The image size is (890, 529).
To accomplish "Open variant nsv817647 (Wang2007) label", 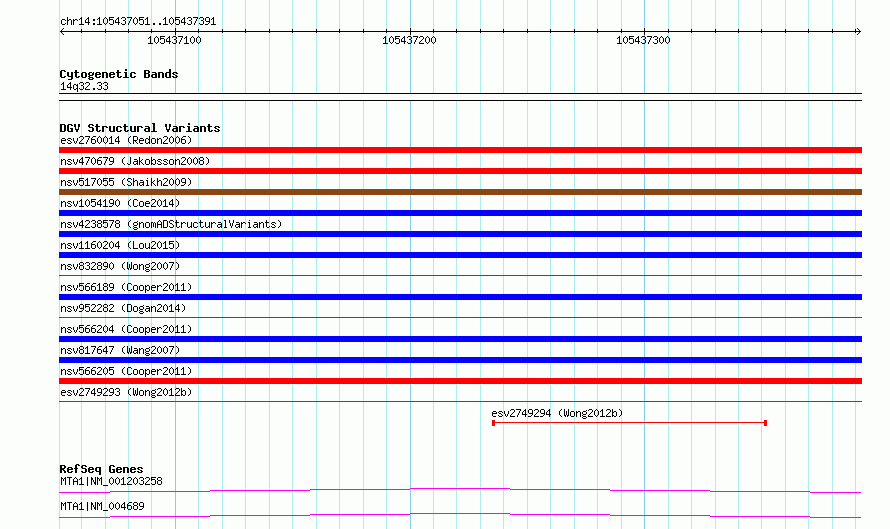I will [120, 350].
